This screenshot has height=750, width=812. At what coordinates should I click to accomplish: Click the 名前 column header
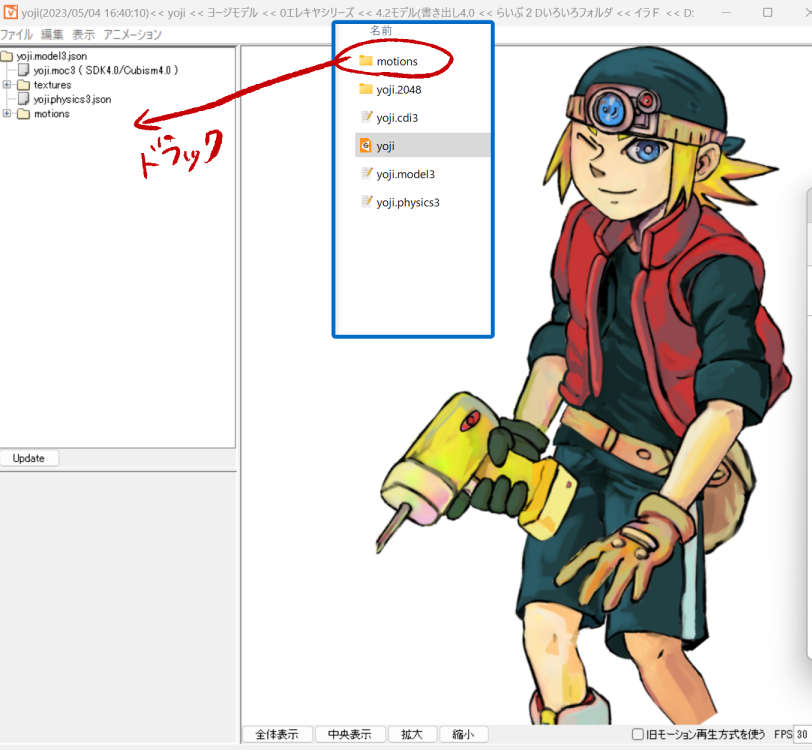click(x=381, y=31)
